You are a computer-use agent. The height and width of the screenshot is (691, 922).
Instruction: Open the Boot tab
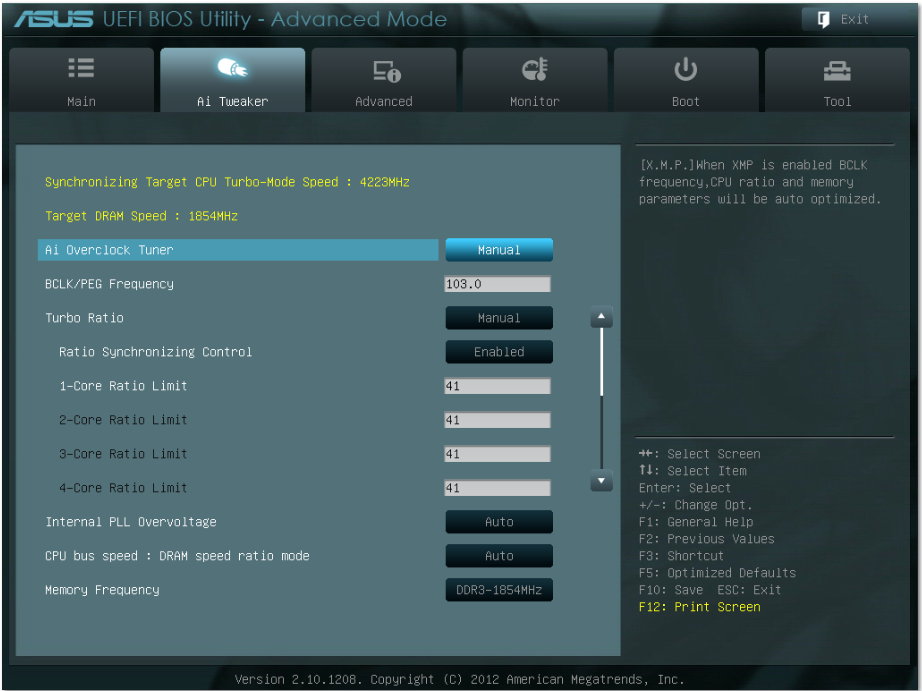(x=686, y=80)
